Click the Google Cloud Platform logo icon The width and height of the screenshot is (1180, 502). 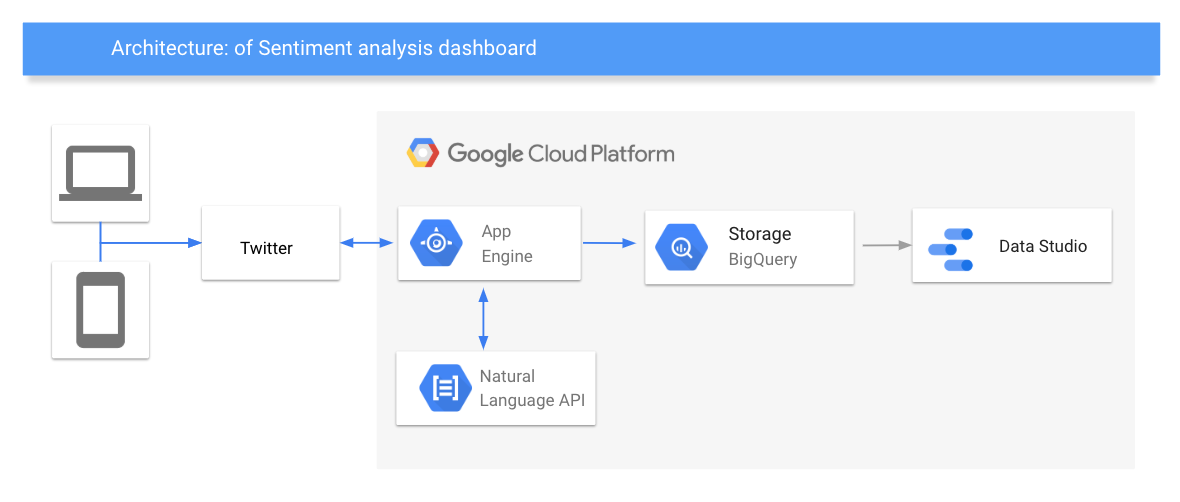[x=422, y=153]
